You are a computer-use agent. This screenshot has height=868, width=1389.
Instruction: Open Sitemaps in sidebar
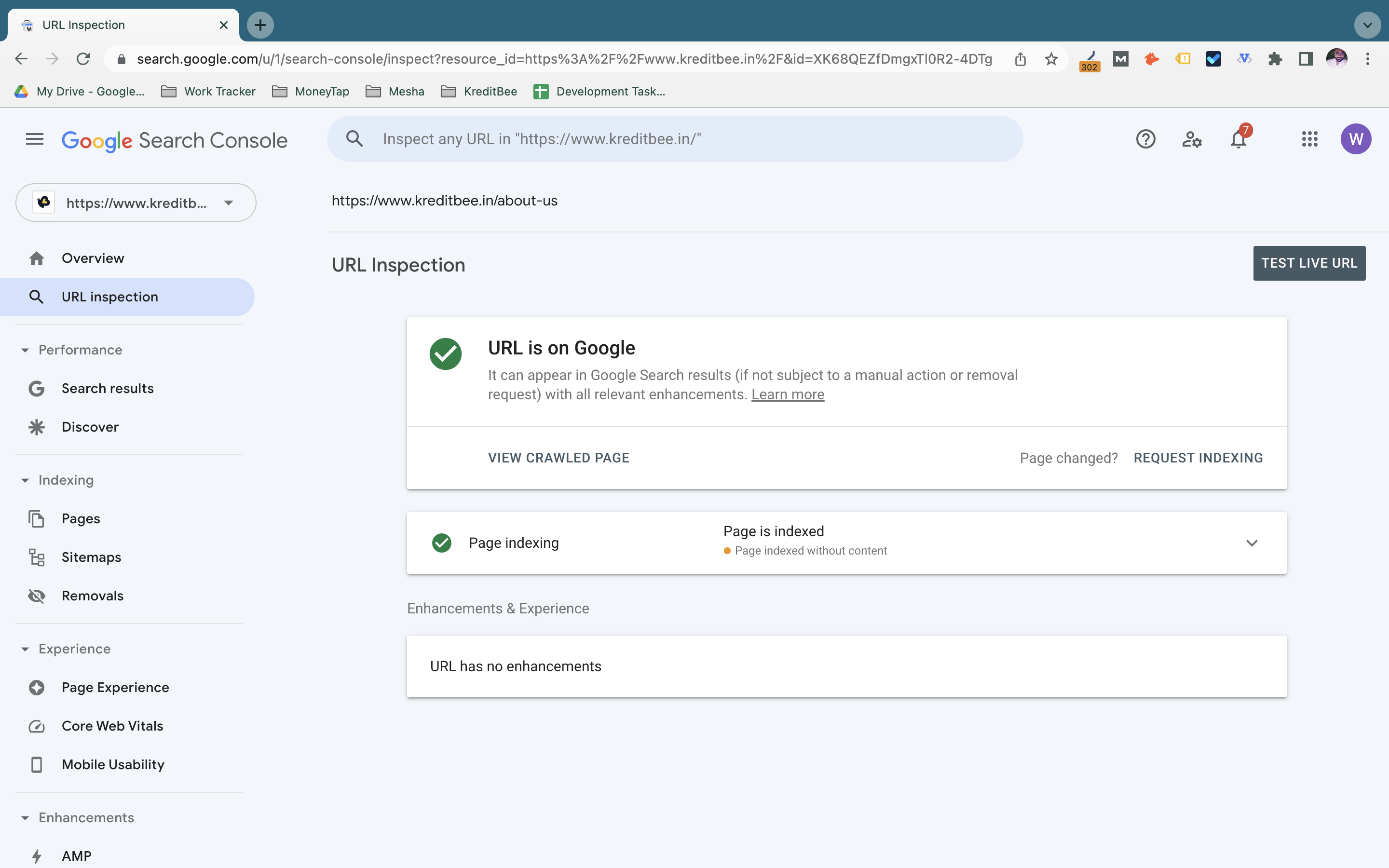127,557
